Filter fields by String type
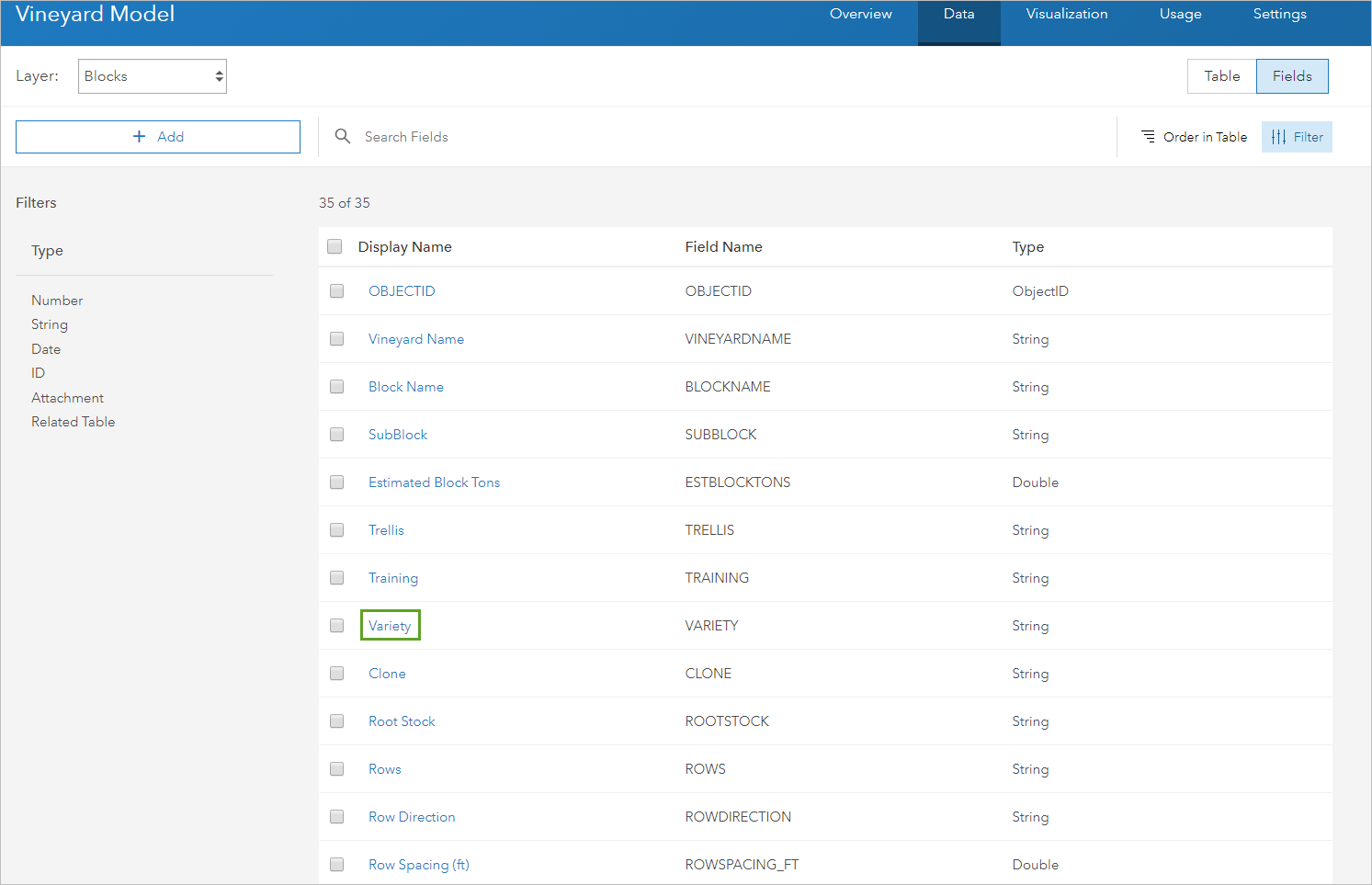This screenshot has width=1372, height=885. (50, 323)
